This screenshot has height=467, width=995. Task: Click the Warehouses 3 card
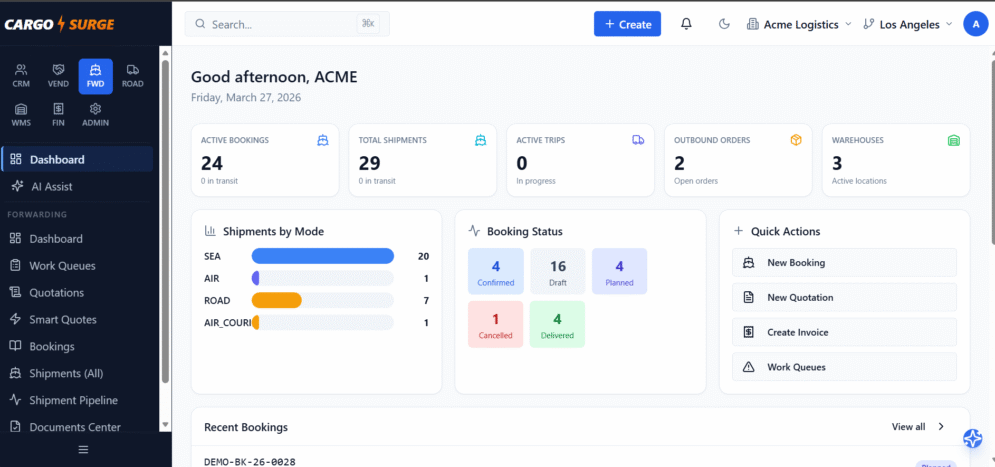click(896, 160)
